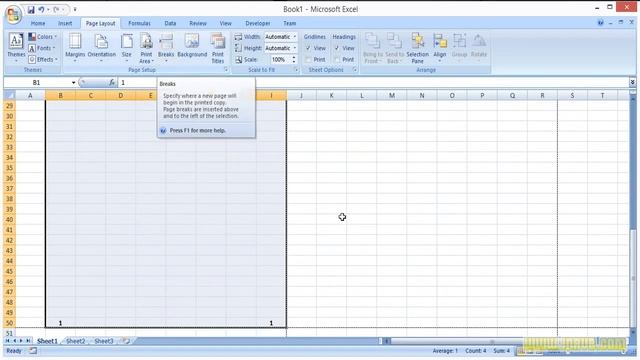Click macro record icon in status bar

click(x=33, y=351)
